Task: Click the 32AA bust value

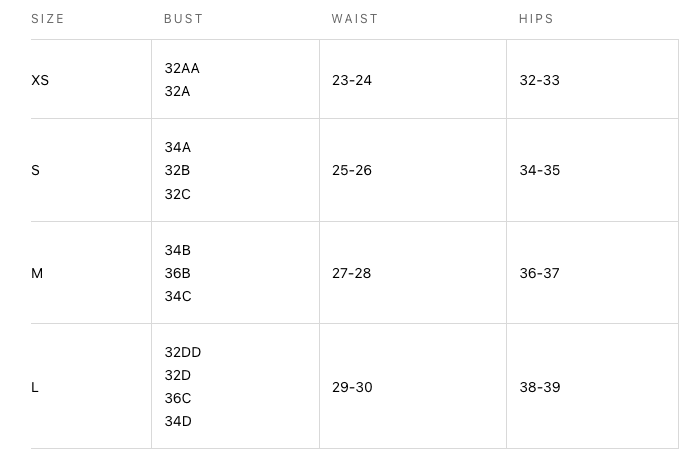Action: tap(182, 68)
